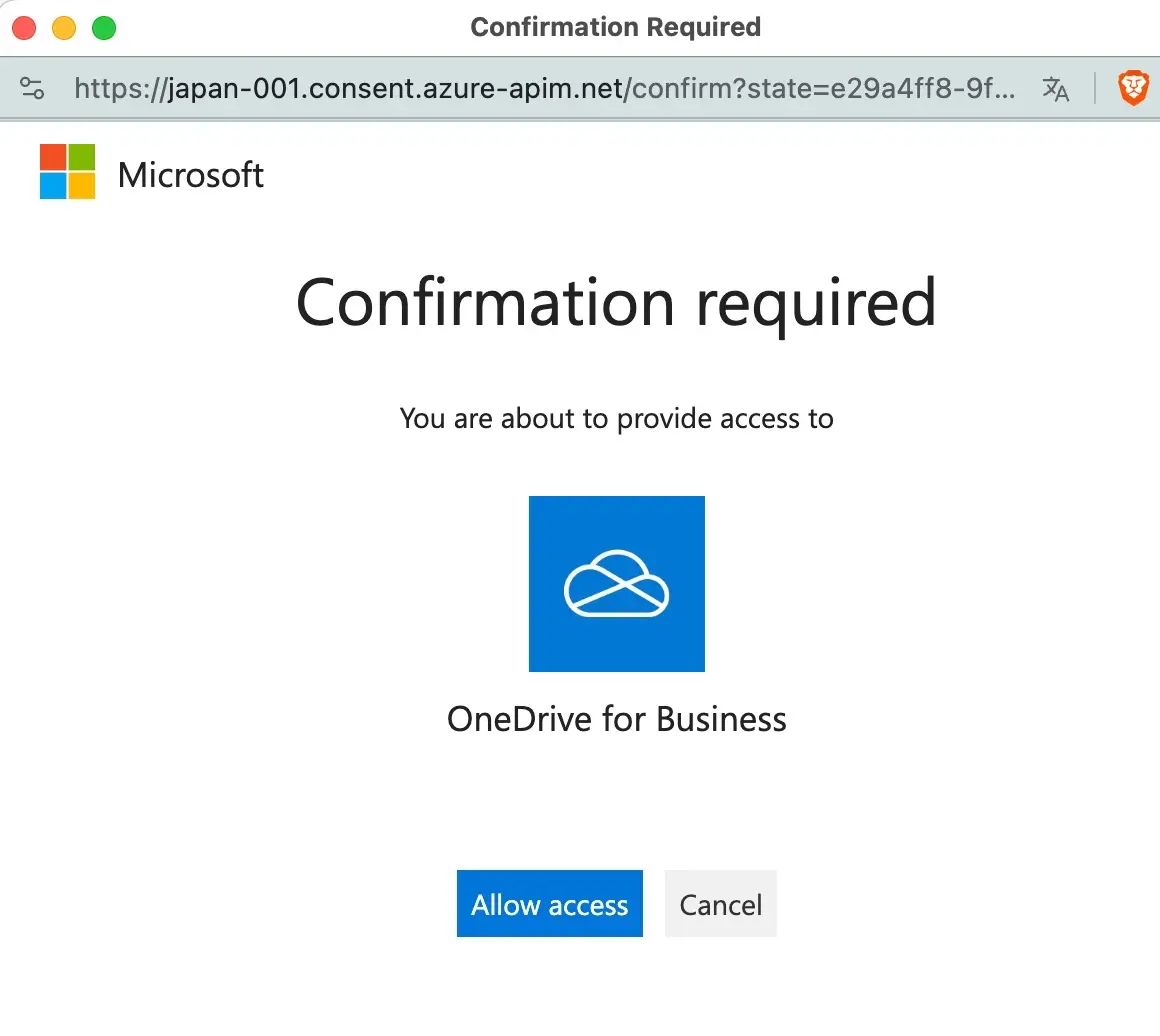Click the text about providing access
The width and height of the screenshot is (1160, 1036).
(x=616, y=418)
